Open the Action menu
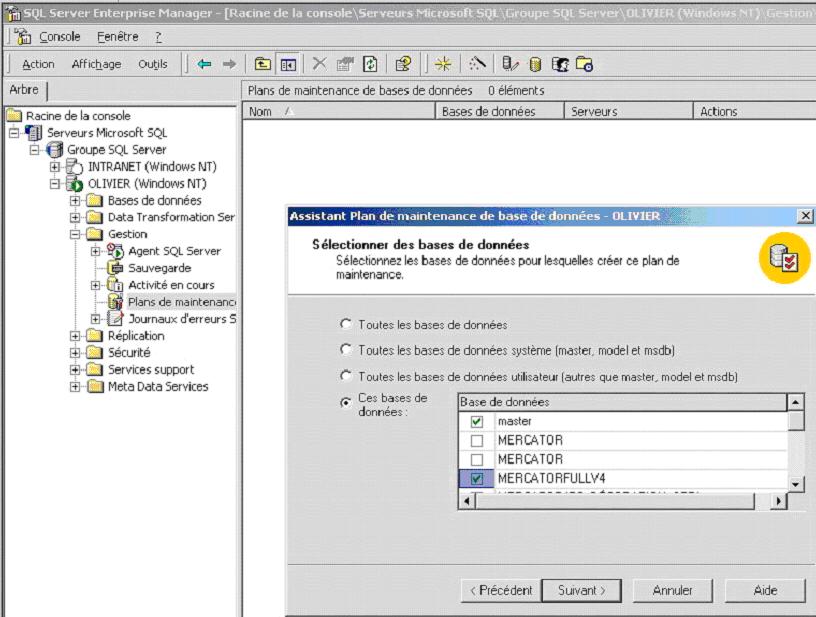This screenshot has height=617, width=816. coord(38,64)
